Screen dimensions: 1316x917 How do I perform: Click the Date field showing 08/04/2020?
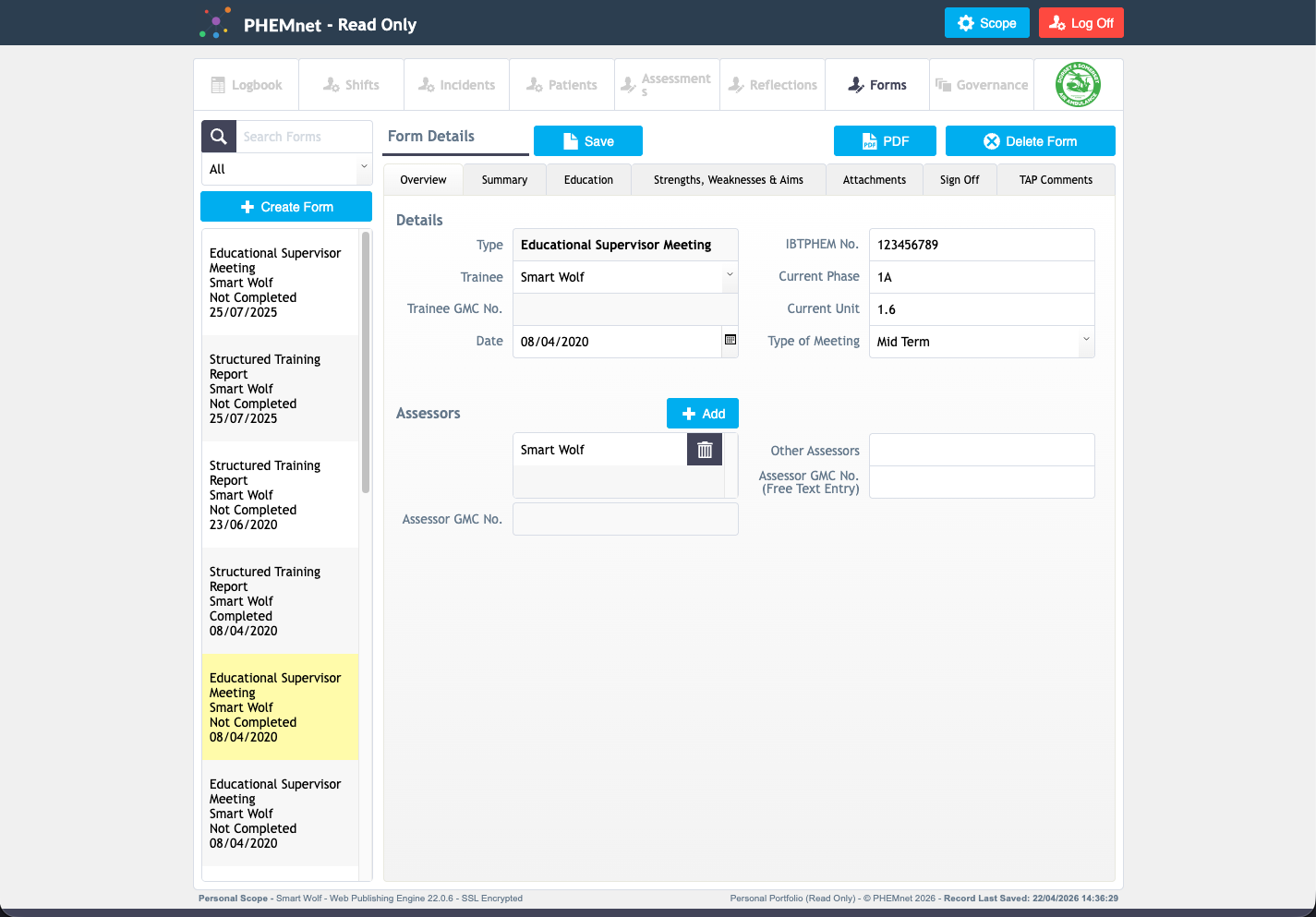pyautogui.click(x=617, y=342)
